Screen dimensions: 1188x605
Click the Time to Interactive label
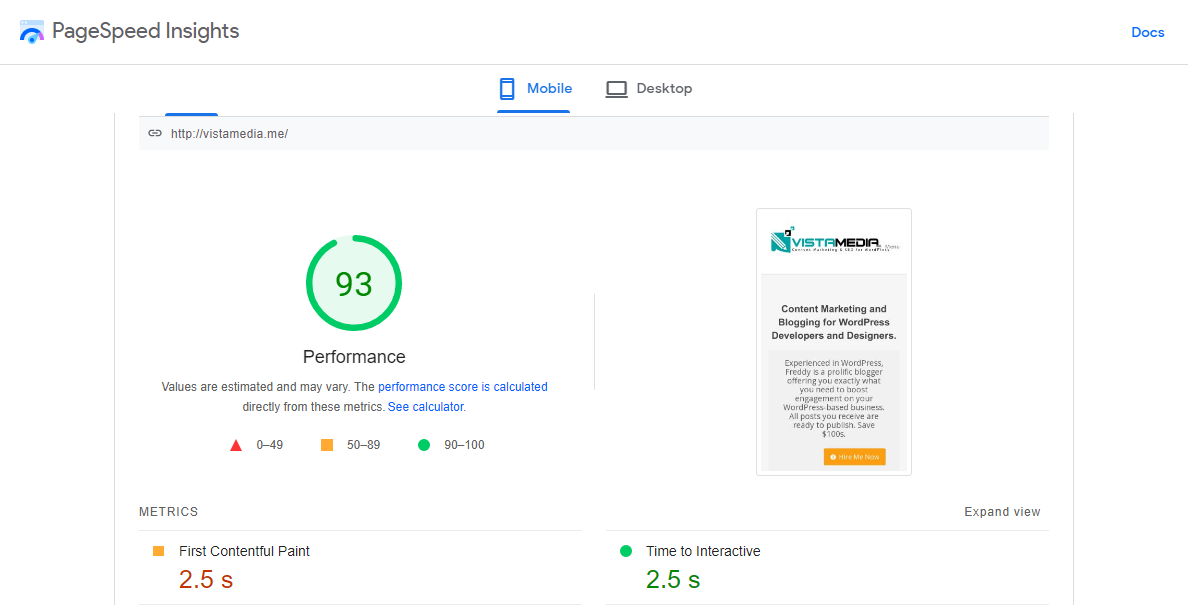[703, 551]
